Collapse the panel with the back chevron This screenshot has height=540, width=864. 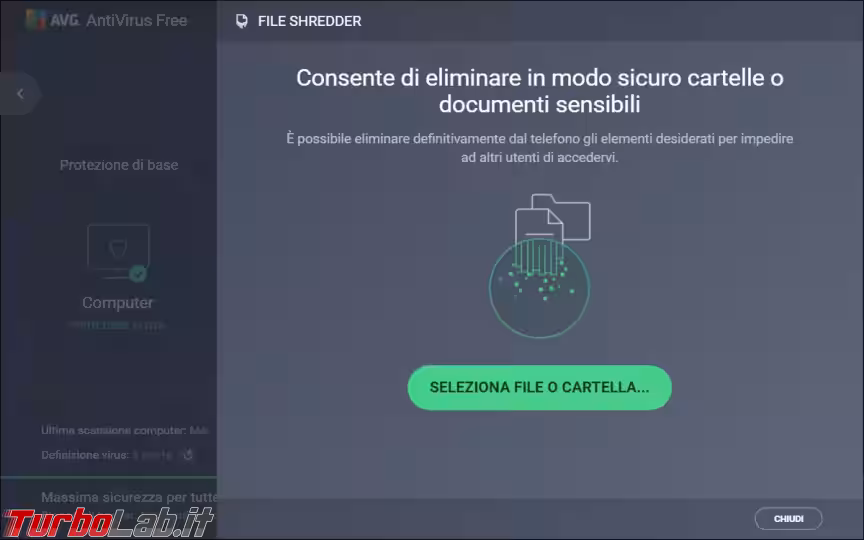click(20, 94)
